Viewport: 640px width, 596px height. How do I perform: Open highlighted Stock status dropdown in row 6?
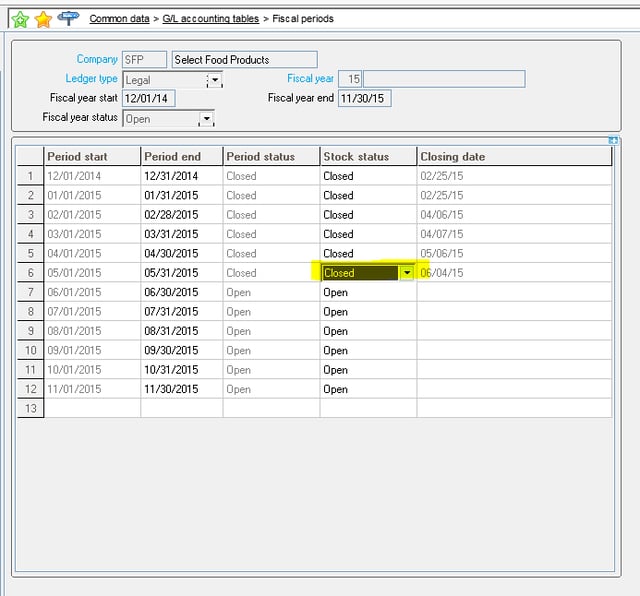(x=407, y=273)
